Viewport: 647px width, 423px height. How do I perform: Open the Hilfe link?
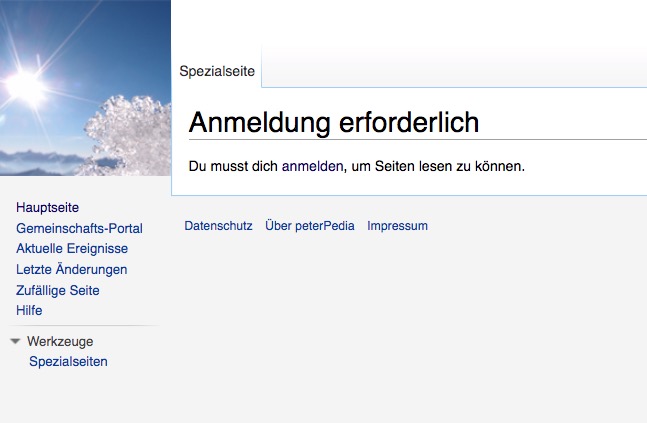pyautogui.click(x=29, y=310)
